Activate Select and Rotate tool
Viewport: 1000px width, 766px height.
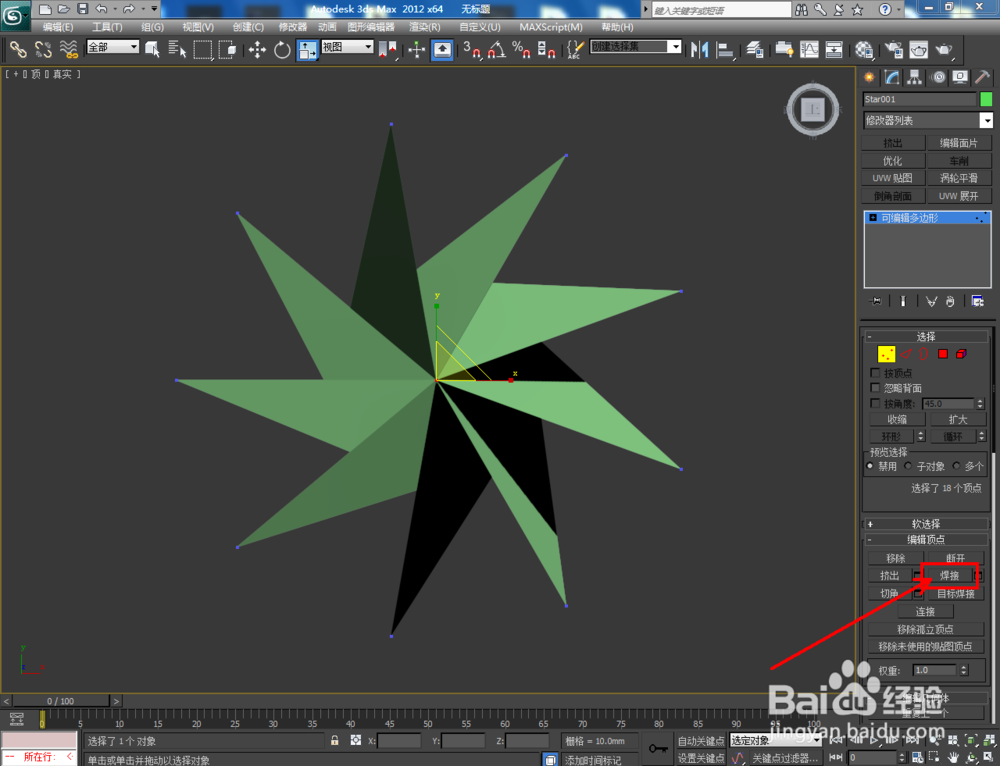pyautogui.click(x=282, y=49)
